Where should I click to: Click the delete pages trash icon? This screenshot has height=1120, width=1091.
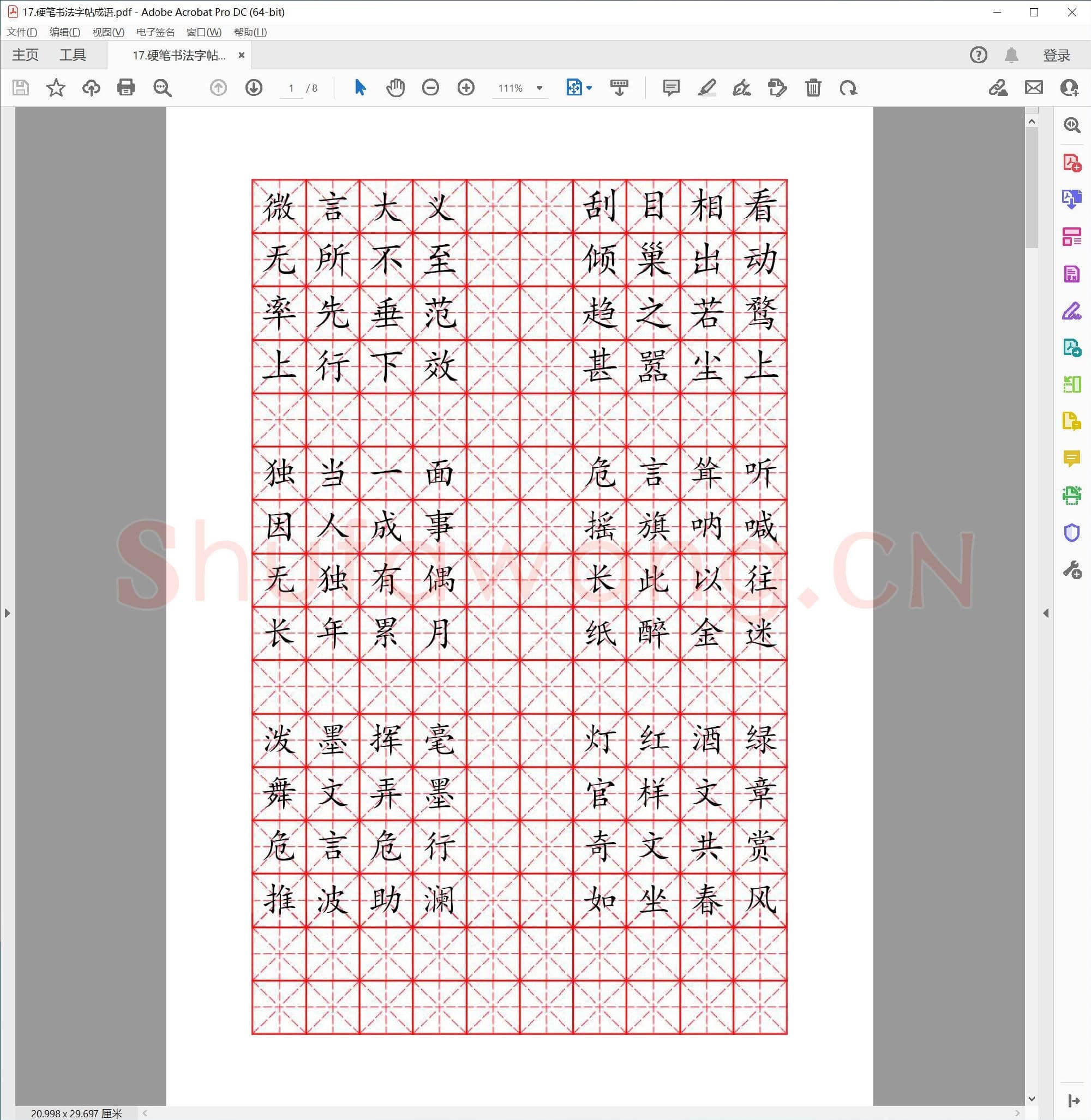812,88
